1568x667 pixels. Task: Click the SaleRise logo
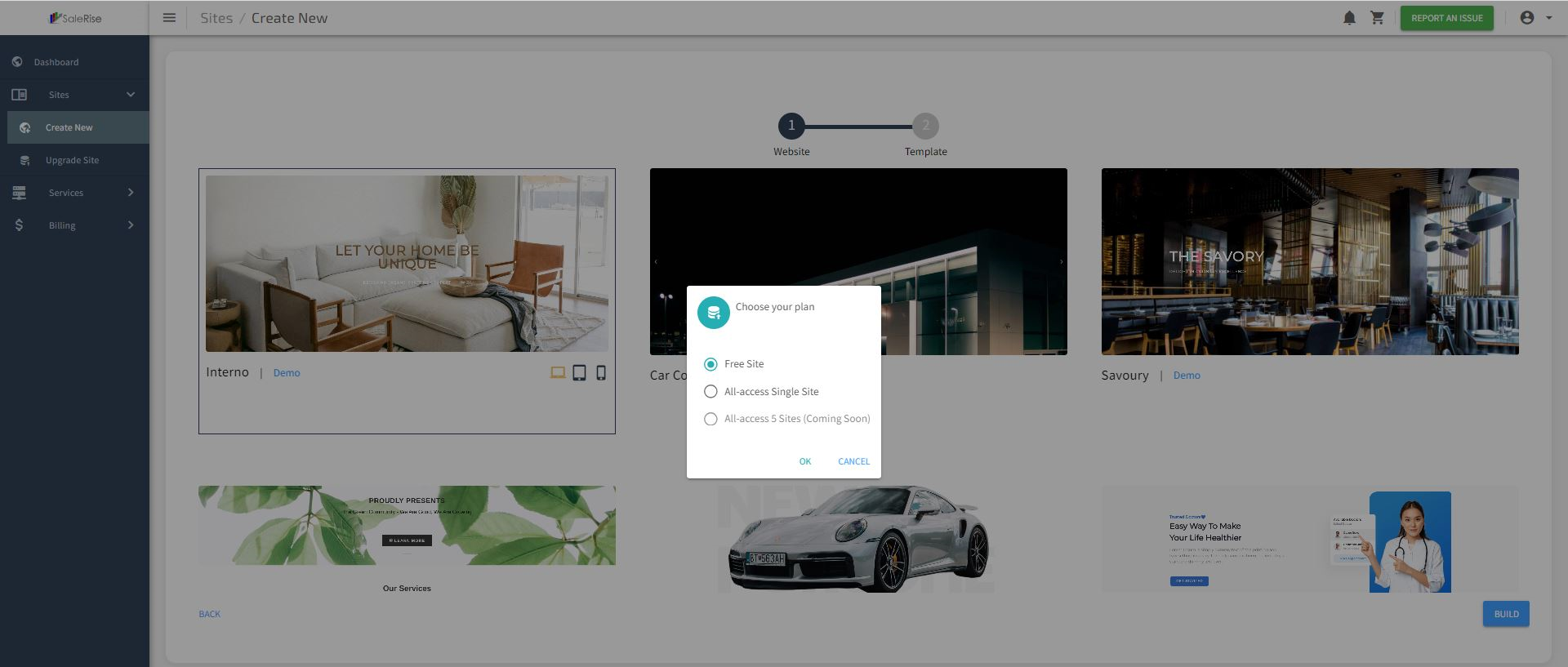click(75, 18)
